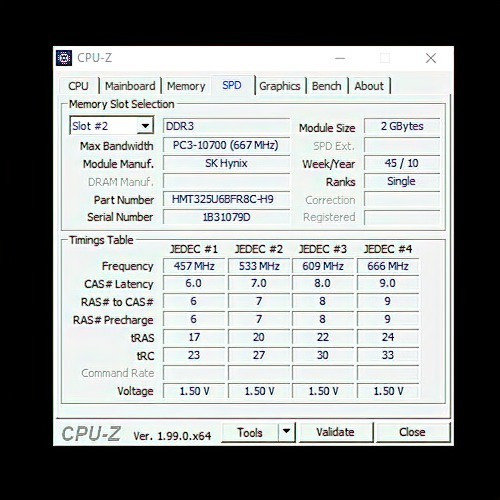Click the JEDEC #1 voltage 1.50 V cell
This screenshot has width=500, height=500.
pyautogui.click(x=194, y=391)
